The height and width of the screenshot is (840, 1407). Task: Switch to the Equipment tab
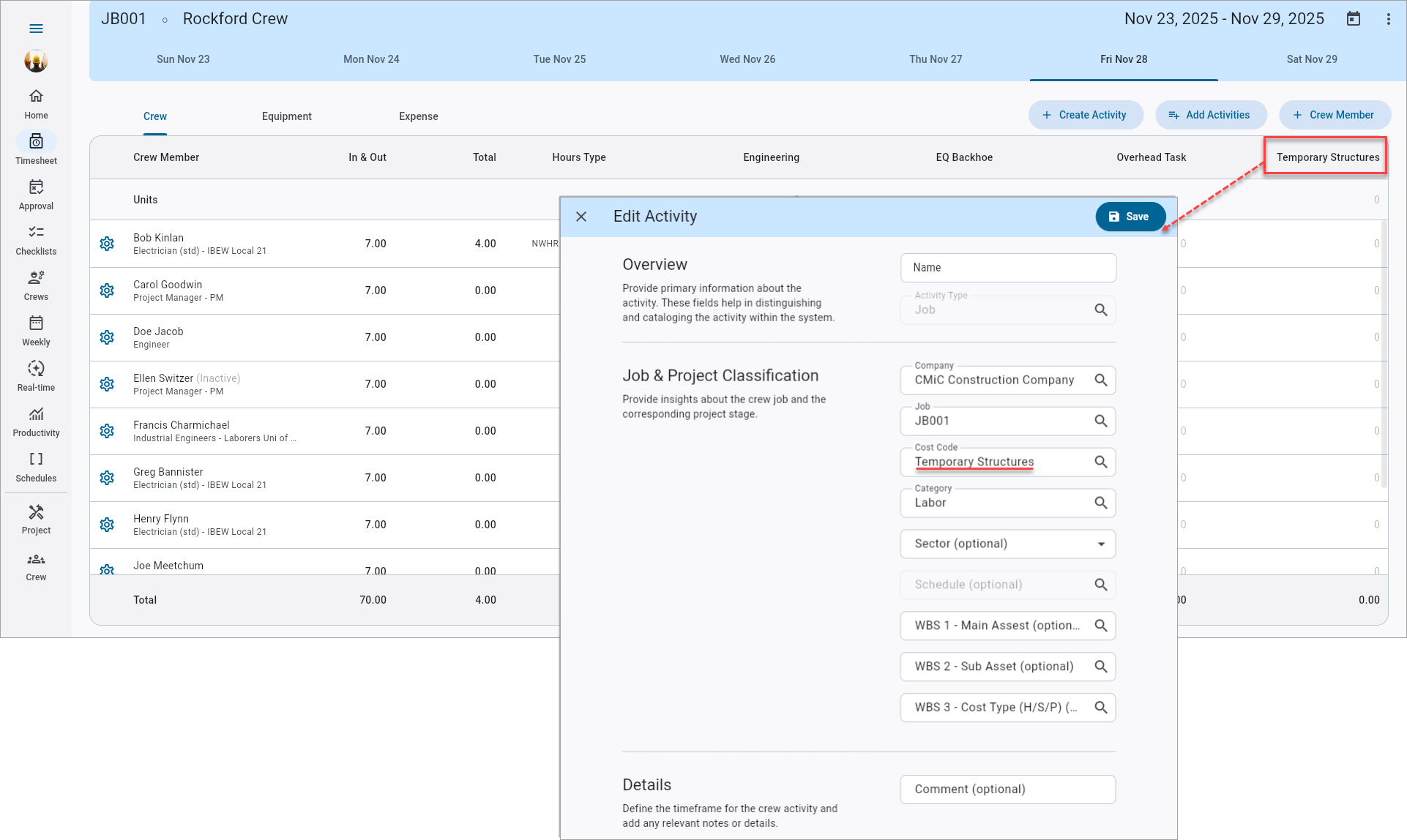click(286, 116)
